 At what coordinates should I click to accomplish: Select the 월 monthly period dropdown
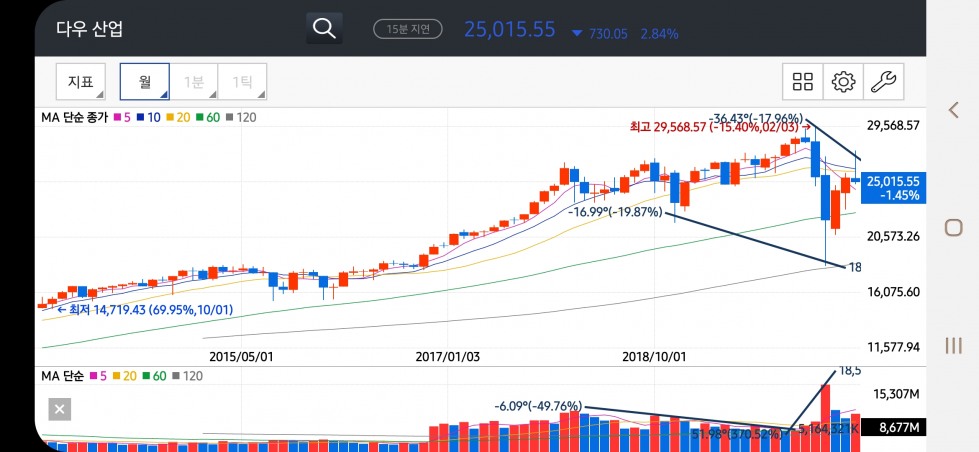point(145,81)
